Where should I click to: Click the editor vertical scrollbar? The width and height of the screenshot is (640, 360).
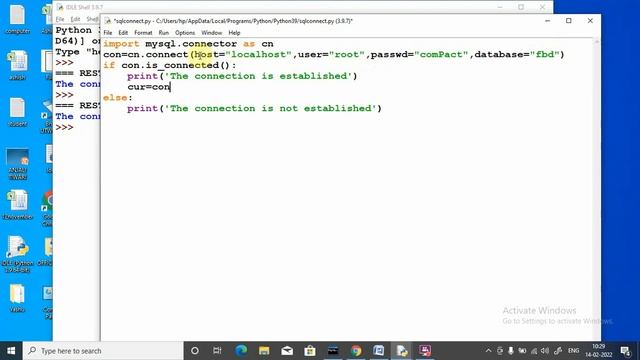point(596,189)
